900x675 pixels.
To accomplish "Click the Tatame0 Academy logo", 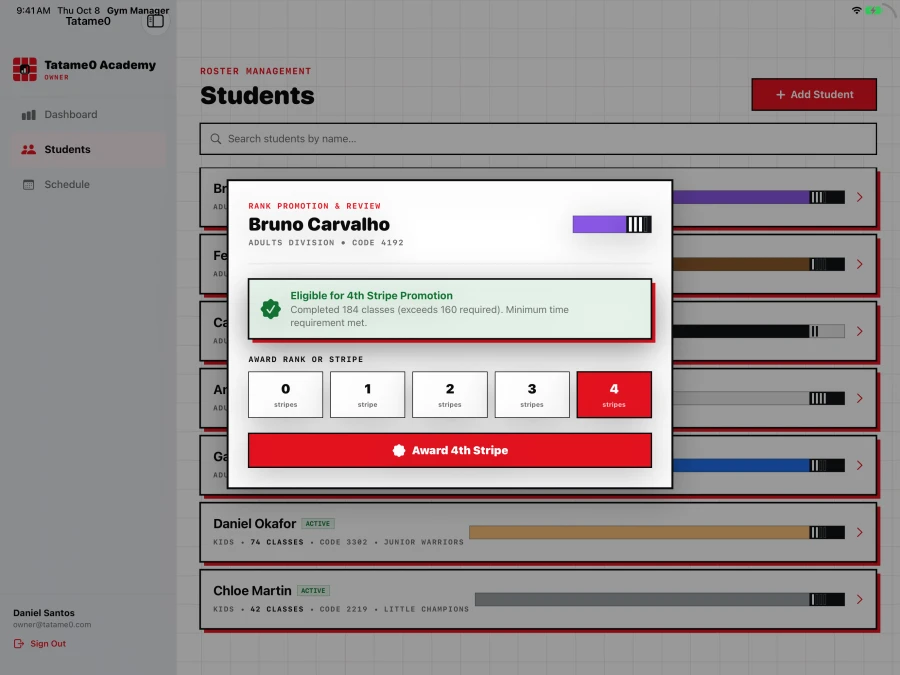I will (x=25, y=69).
